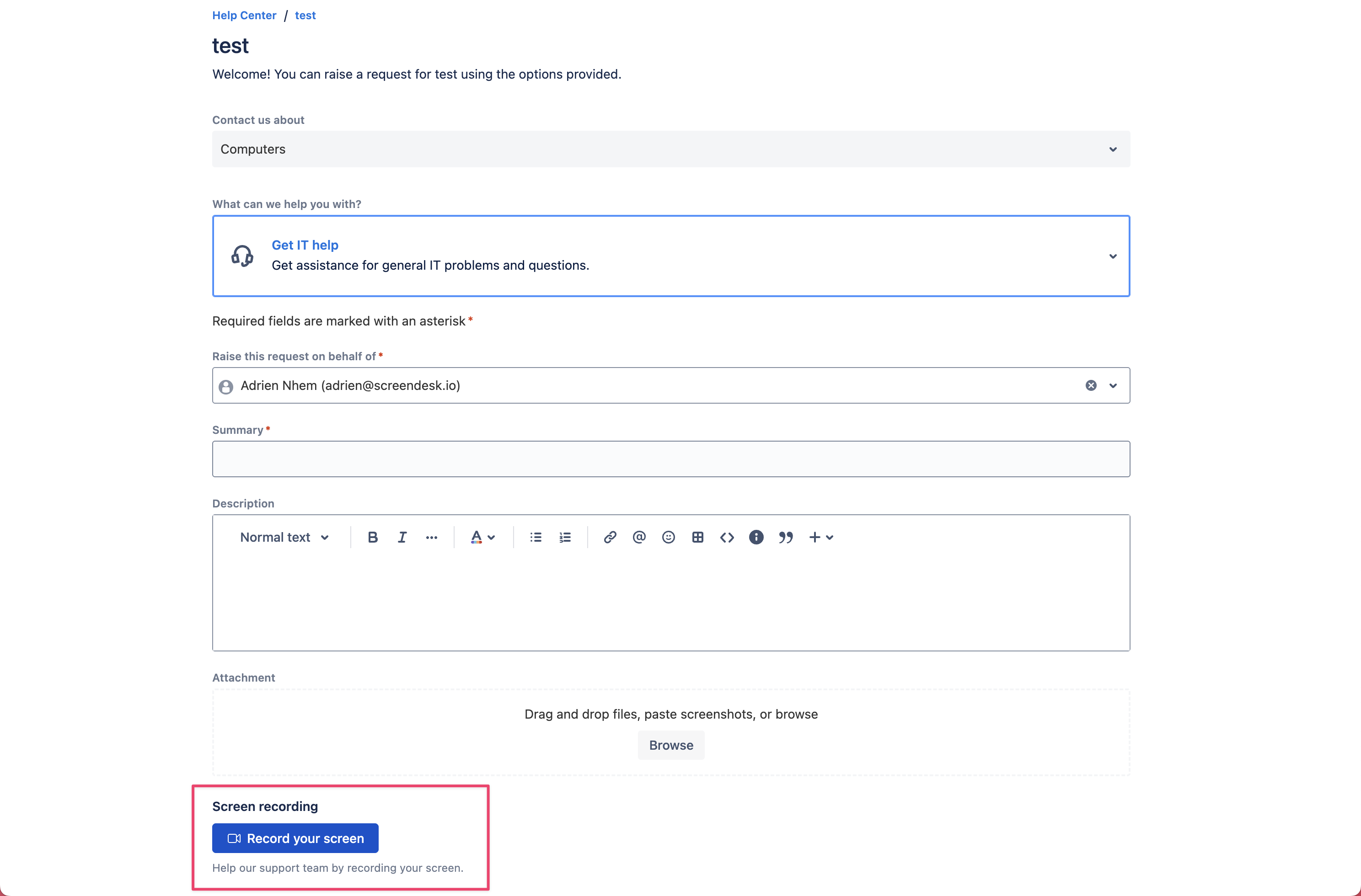
Task: Click the Browse attachment button
Action: coord(671,745)
